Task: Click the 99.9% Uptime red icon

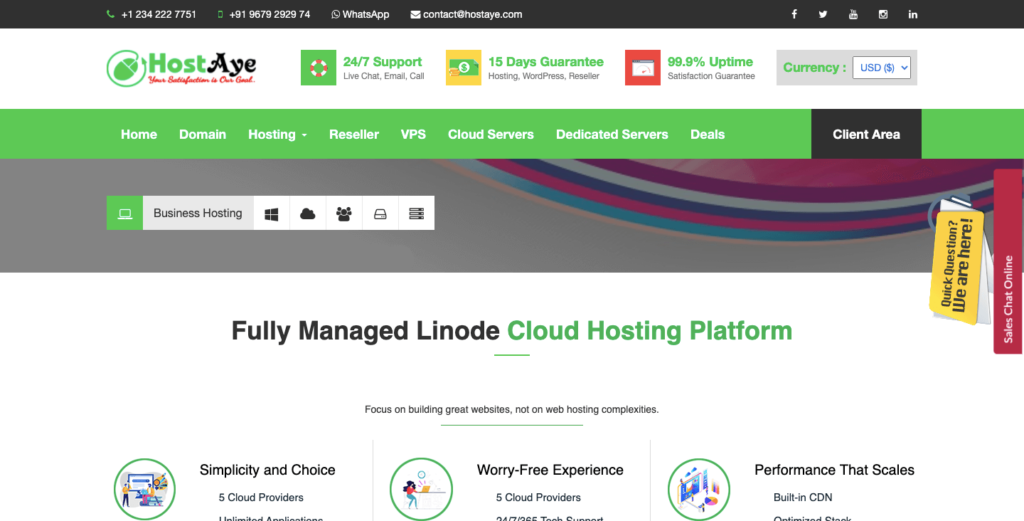Action: pos(643,68)
